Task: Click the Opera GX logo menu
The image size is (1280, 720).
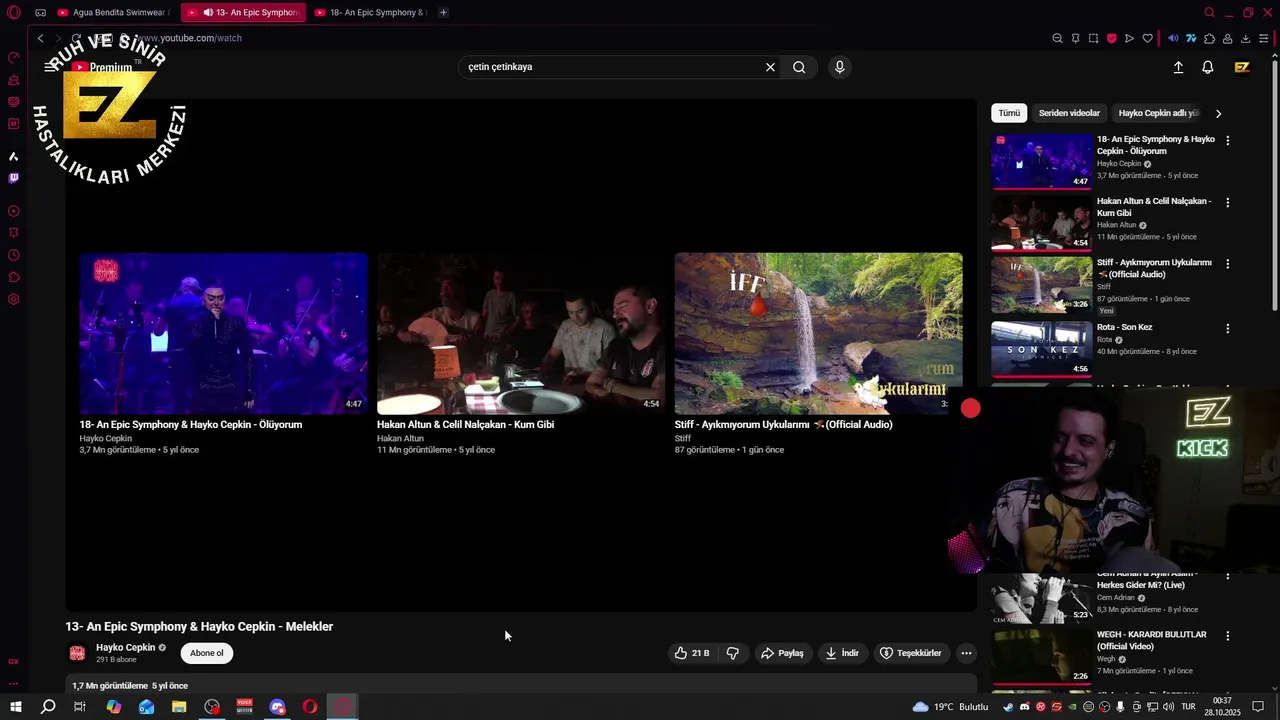Action: click(x=13, y=12)
